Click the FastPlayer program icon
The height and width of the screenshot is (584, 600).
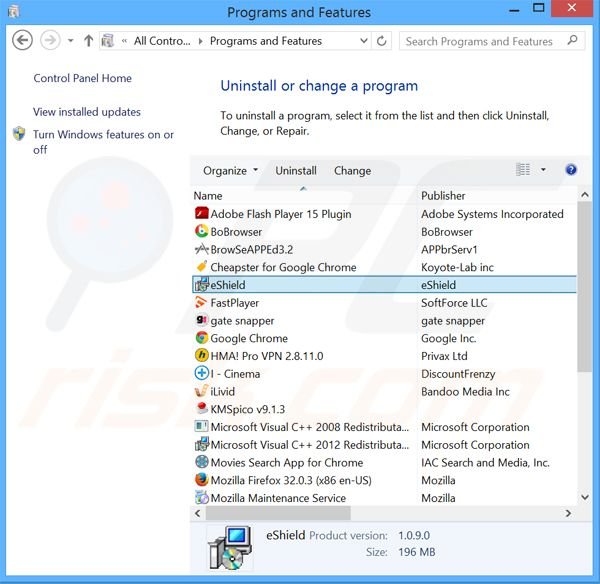click(x=201, y=302)
